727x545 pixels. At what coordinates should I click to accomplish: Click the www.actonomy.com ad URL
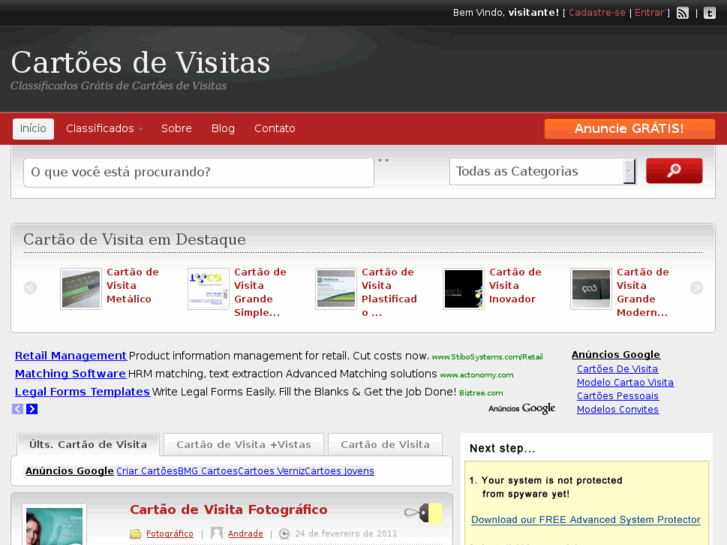(x=477, y=375)
